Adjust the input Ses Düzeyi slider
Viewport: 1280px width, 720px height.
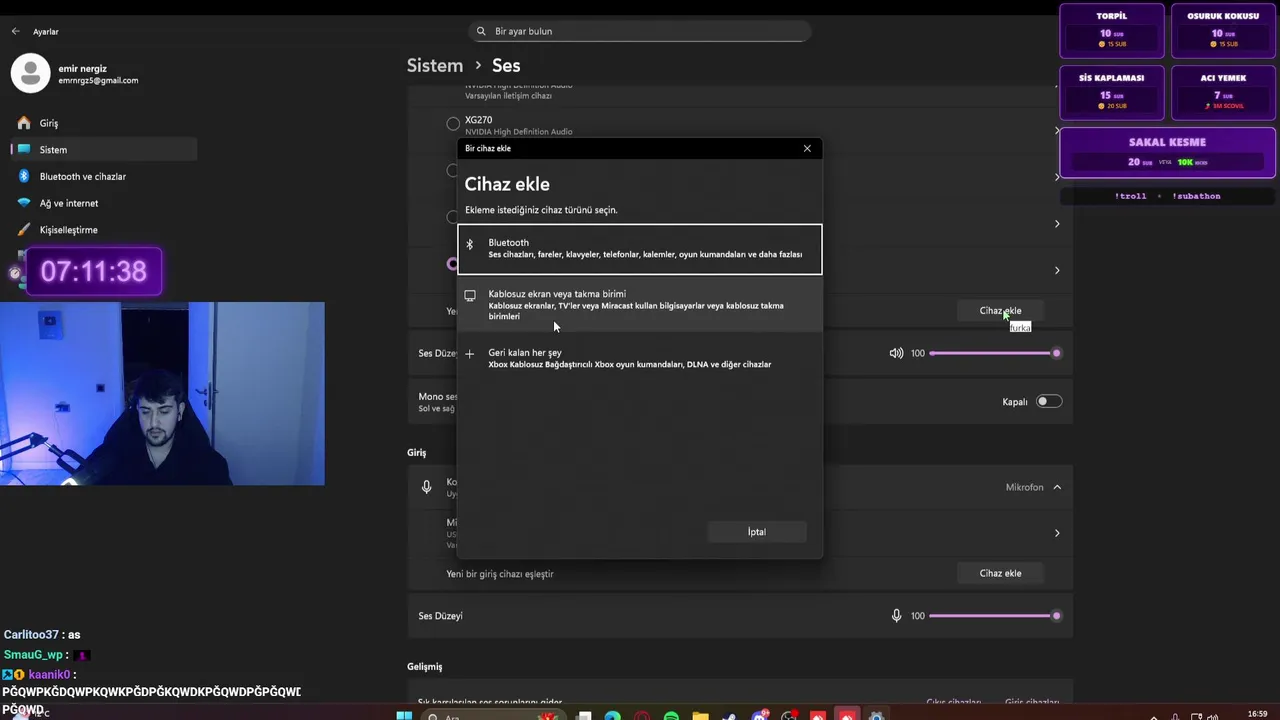[x=995, y=615]
